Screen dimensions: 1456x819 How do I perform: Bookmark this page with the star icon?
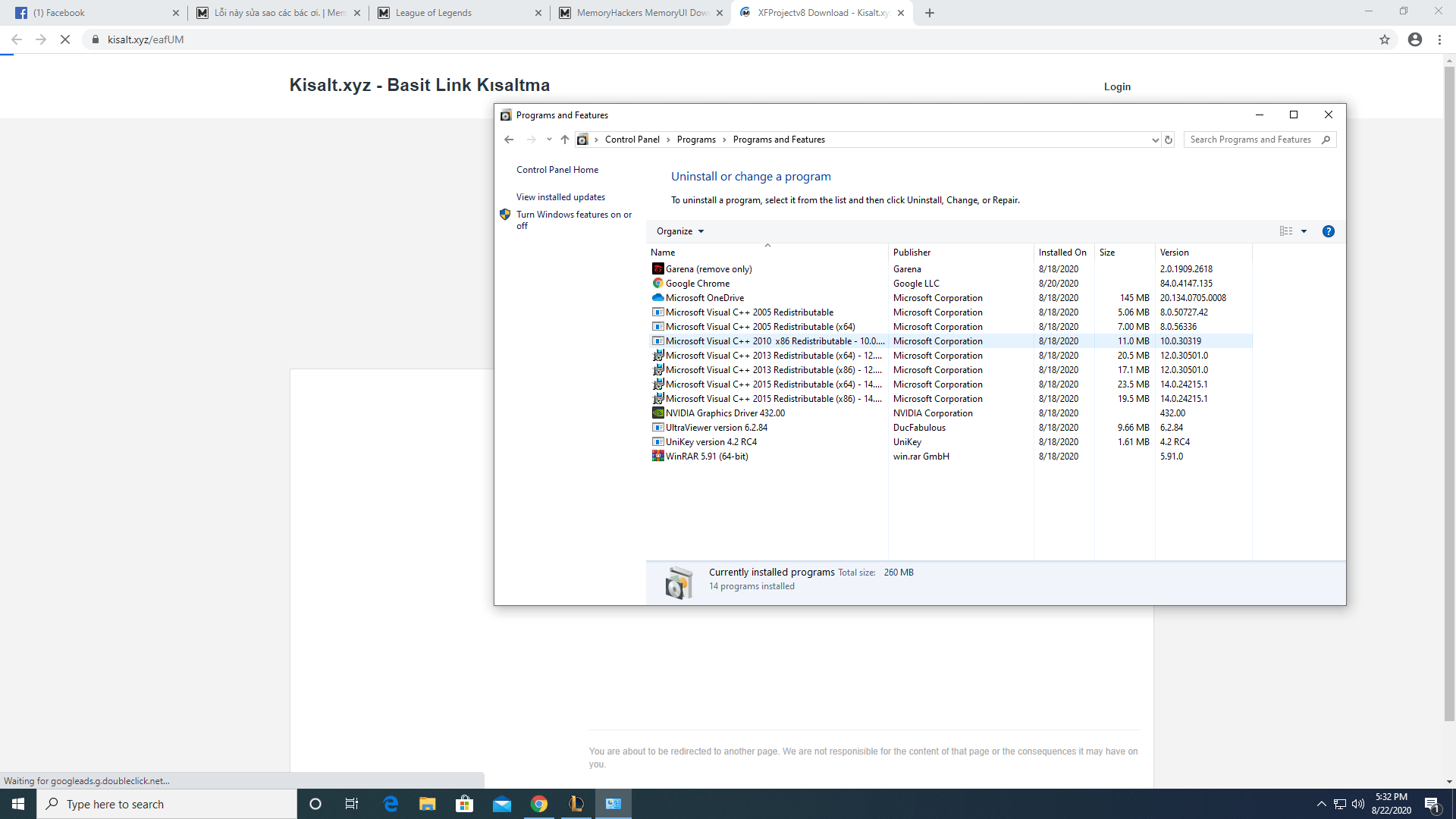pos(1385,39)
